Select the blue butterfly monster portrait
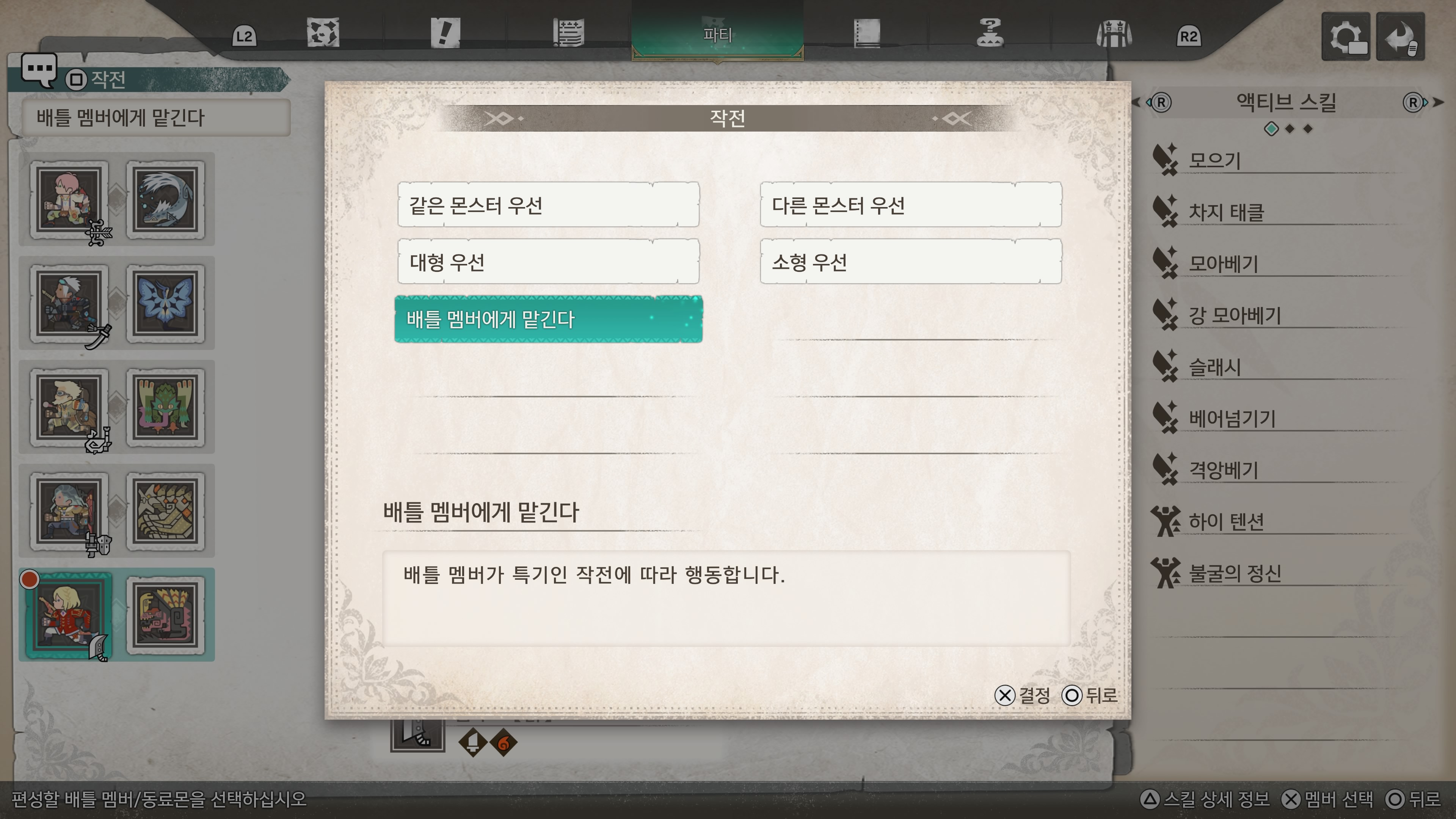The width and height of the screenshot is (1456, 819). [166, 304]
